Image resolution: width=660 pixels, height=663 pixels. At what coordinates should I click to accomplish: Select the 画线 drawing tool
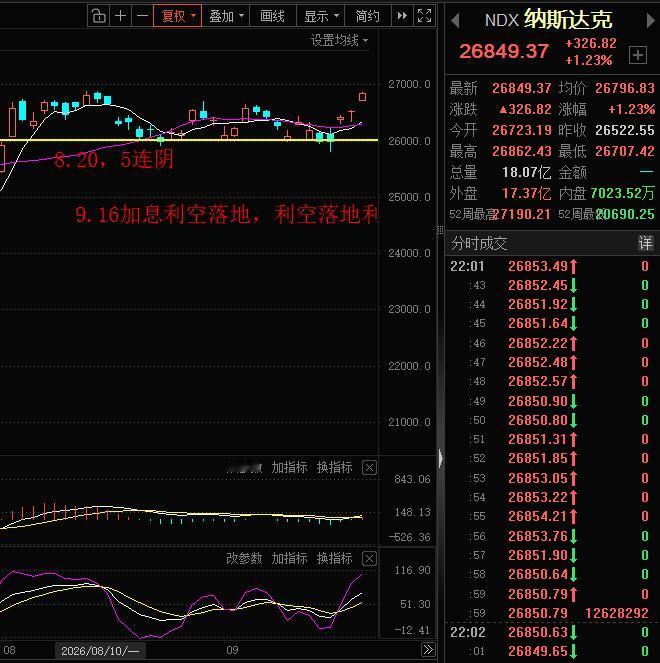273,16
